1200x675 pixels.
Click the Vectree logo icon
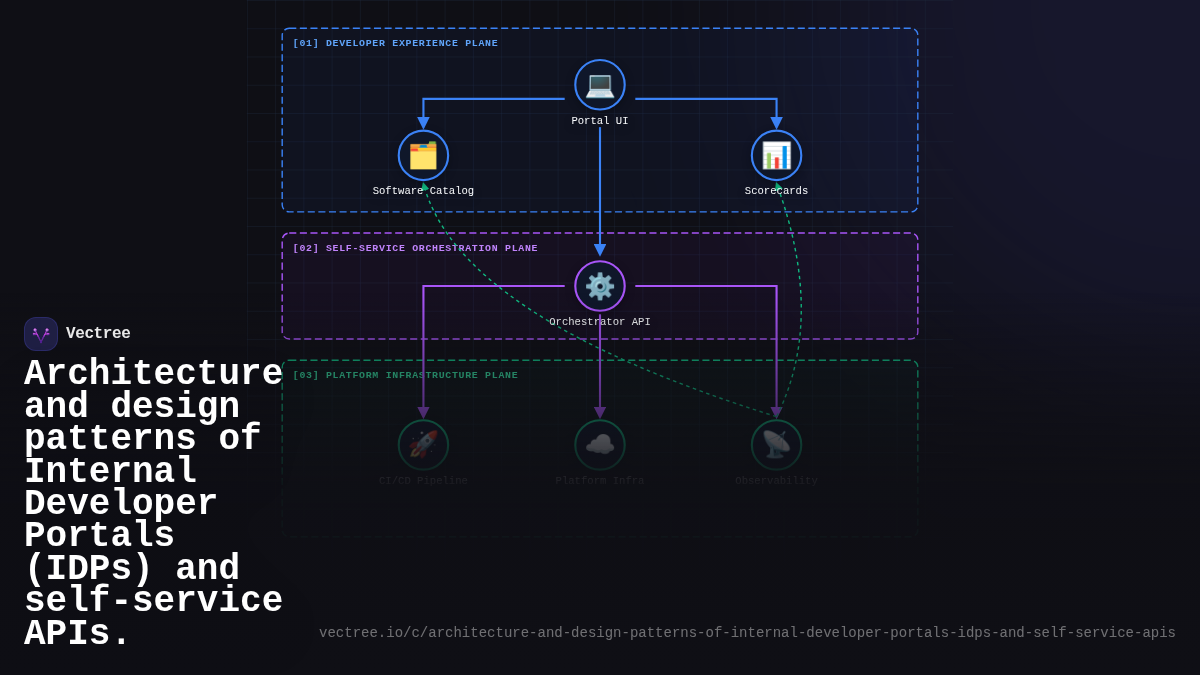[41, 333]
